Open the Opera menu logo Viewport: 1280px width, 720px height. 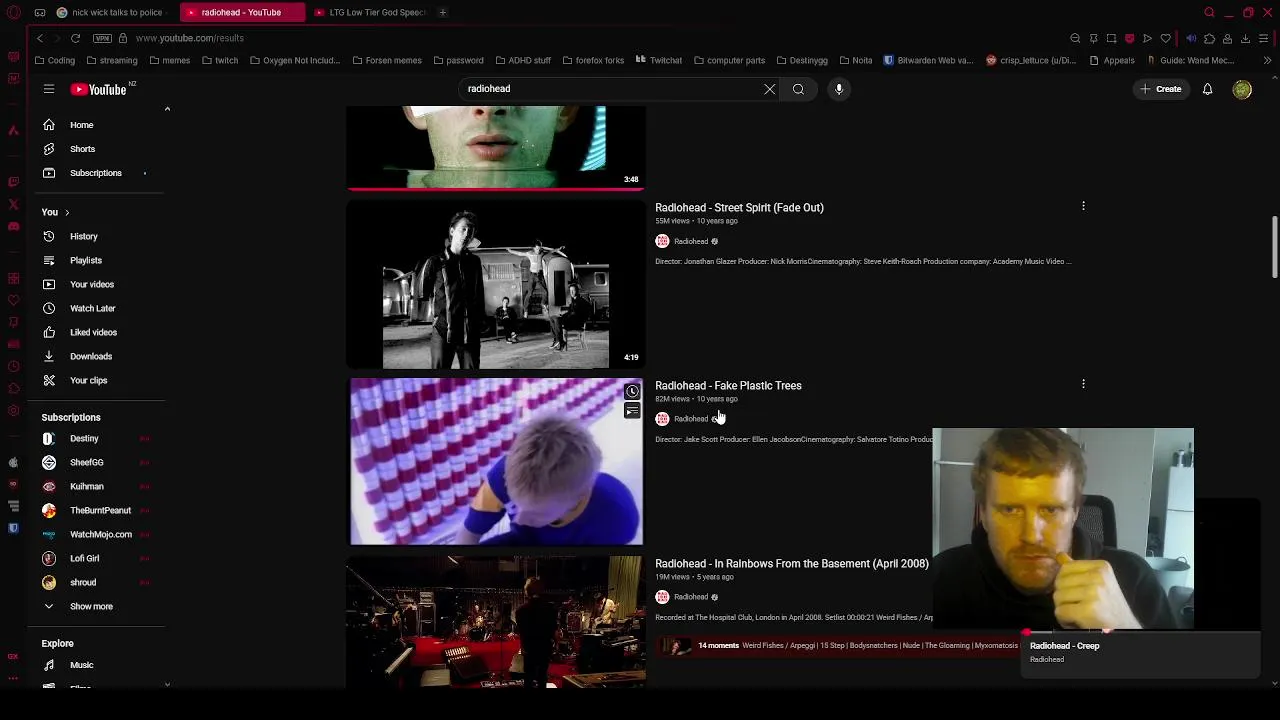pyautogui.click(x=14, y=12)
